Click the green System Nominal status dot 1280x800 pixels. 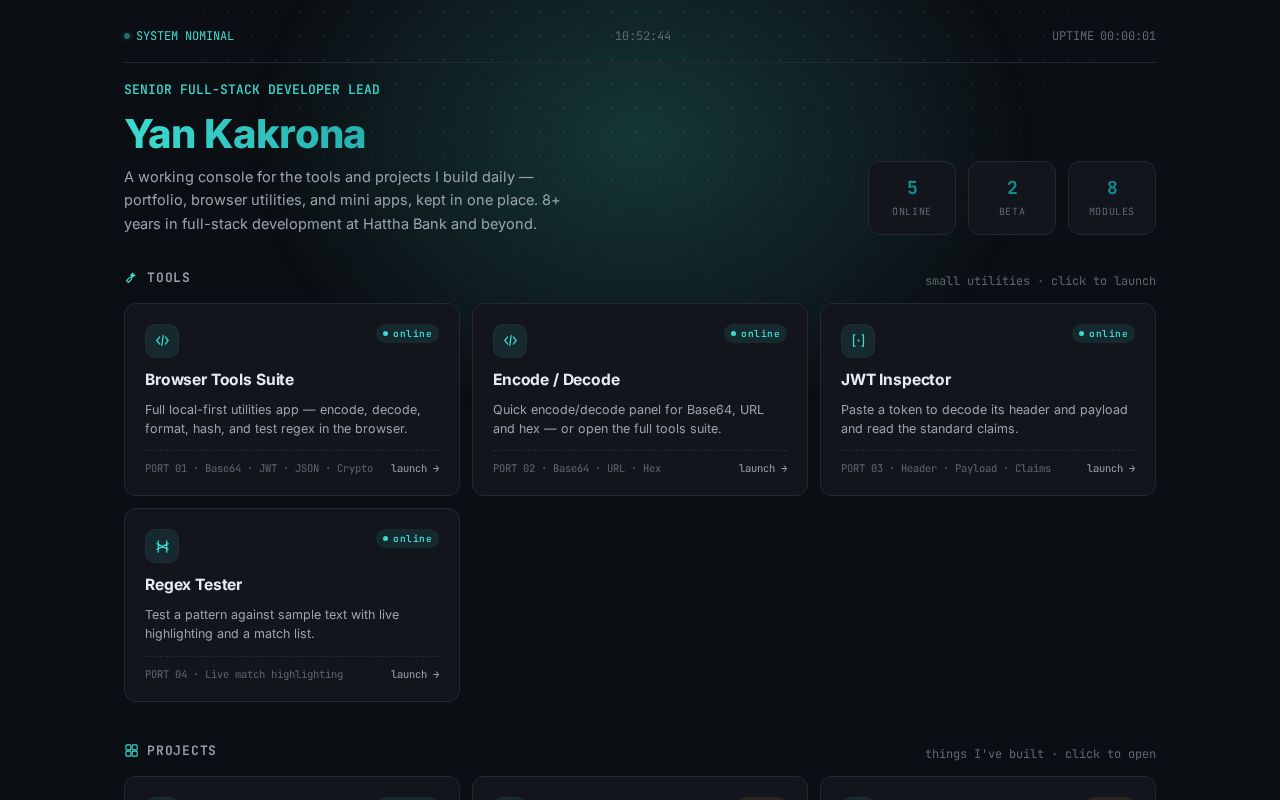tap(127, 36)
